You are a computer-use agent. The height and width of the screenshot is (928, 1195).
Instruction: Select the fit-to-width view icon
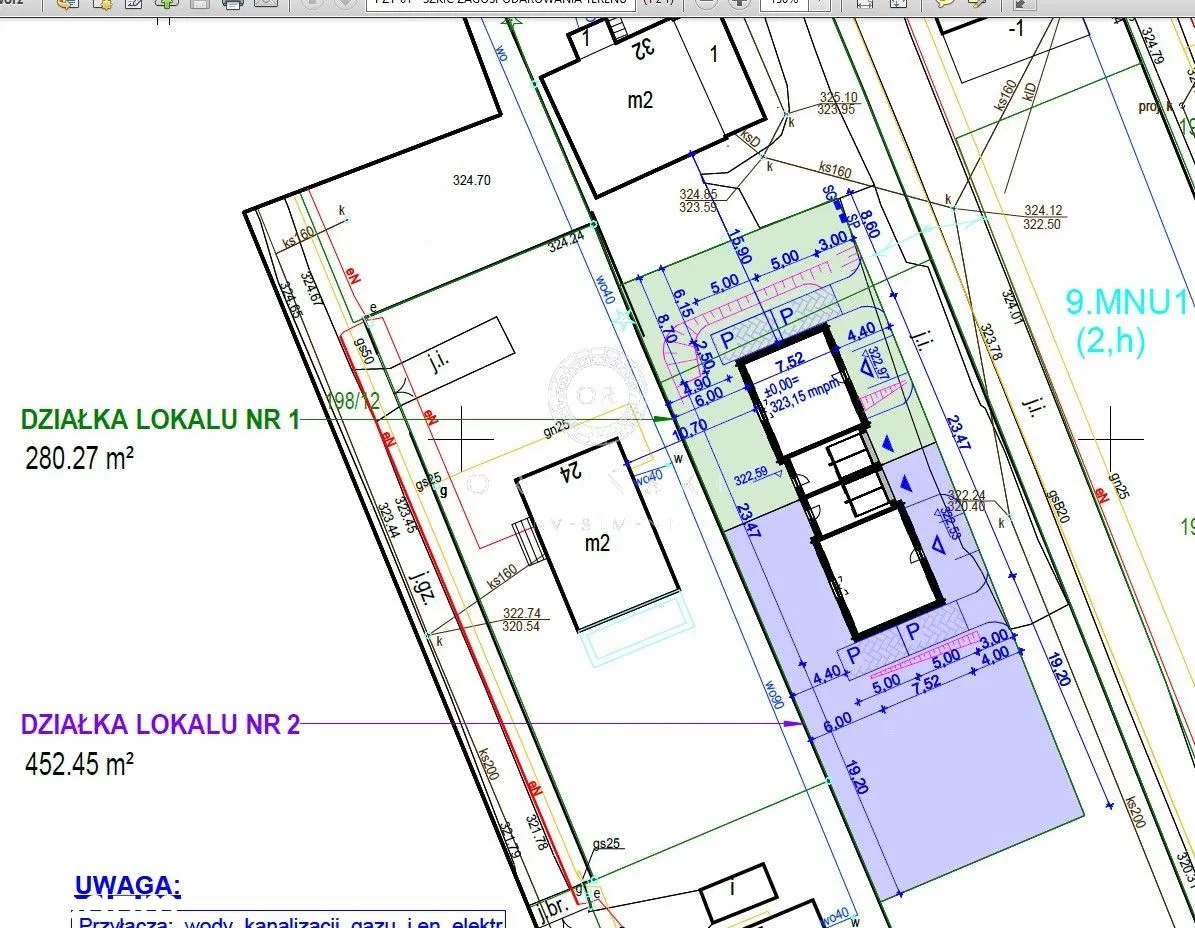point(865,3)
